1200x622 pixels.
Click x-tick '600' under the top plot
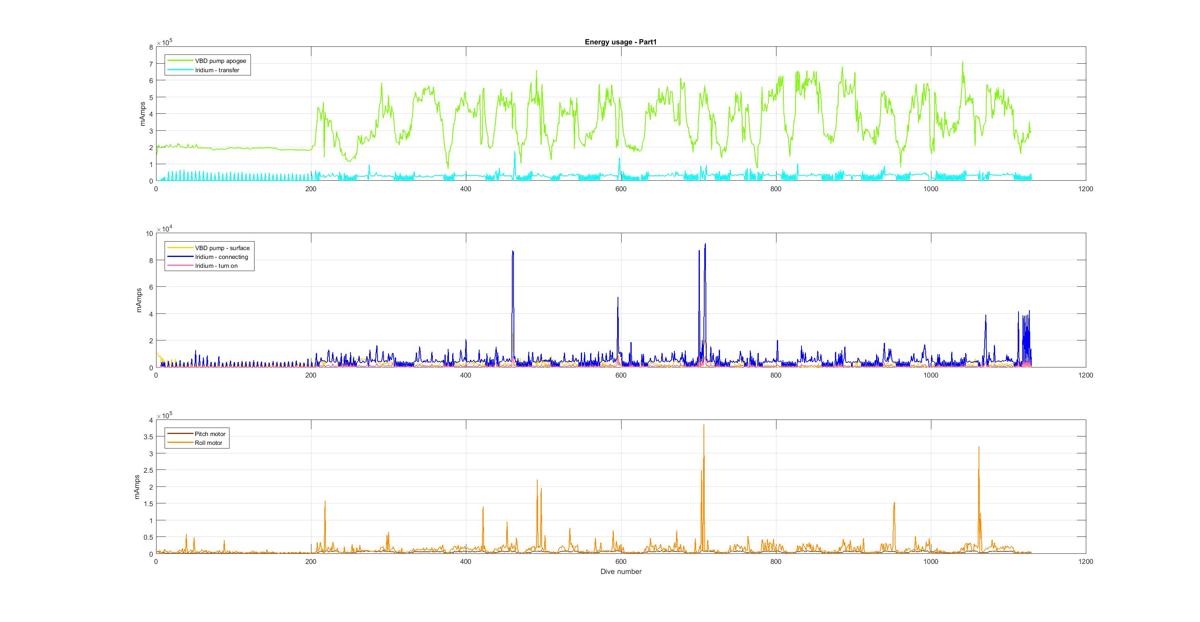pos(621,188)
